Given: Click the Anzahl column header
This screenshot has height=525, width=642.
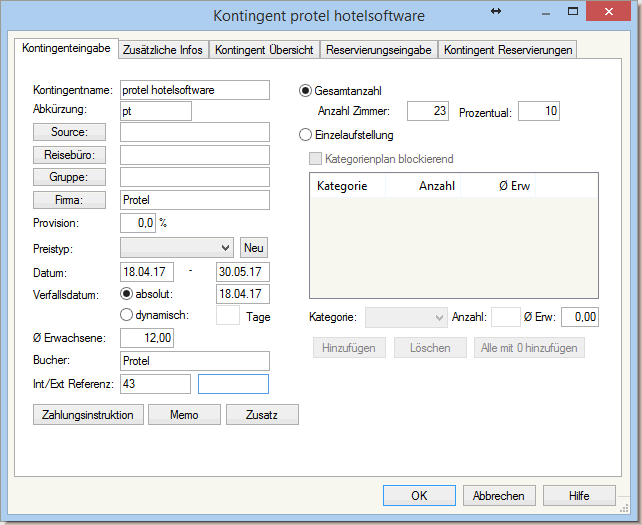Looking at the screenshot, I should (423, 186).
